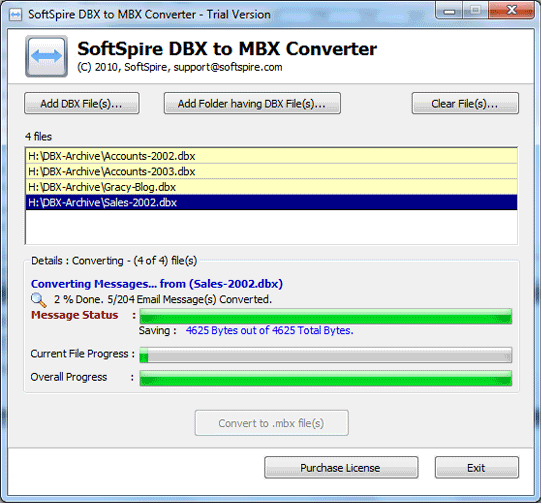Screen dimensions: 542x504
Task: Click Add Folder having DBX File(s) button
Action: (x=252, y=103)
